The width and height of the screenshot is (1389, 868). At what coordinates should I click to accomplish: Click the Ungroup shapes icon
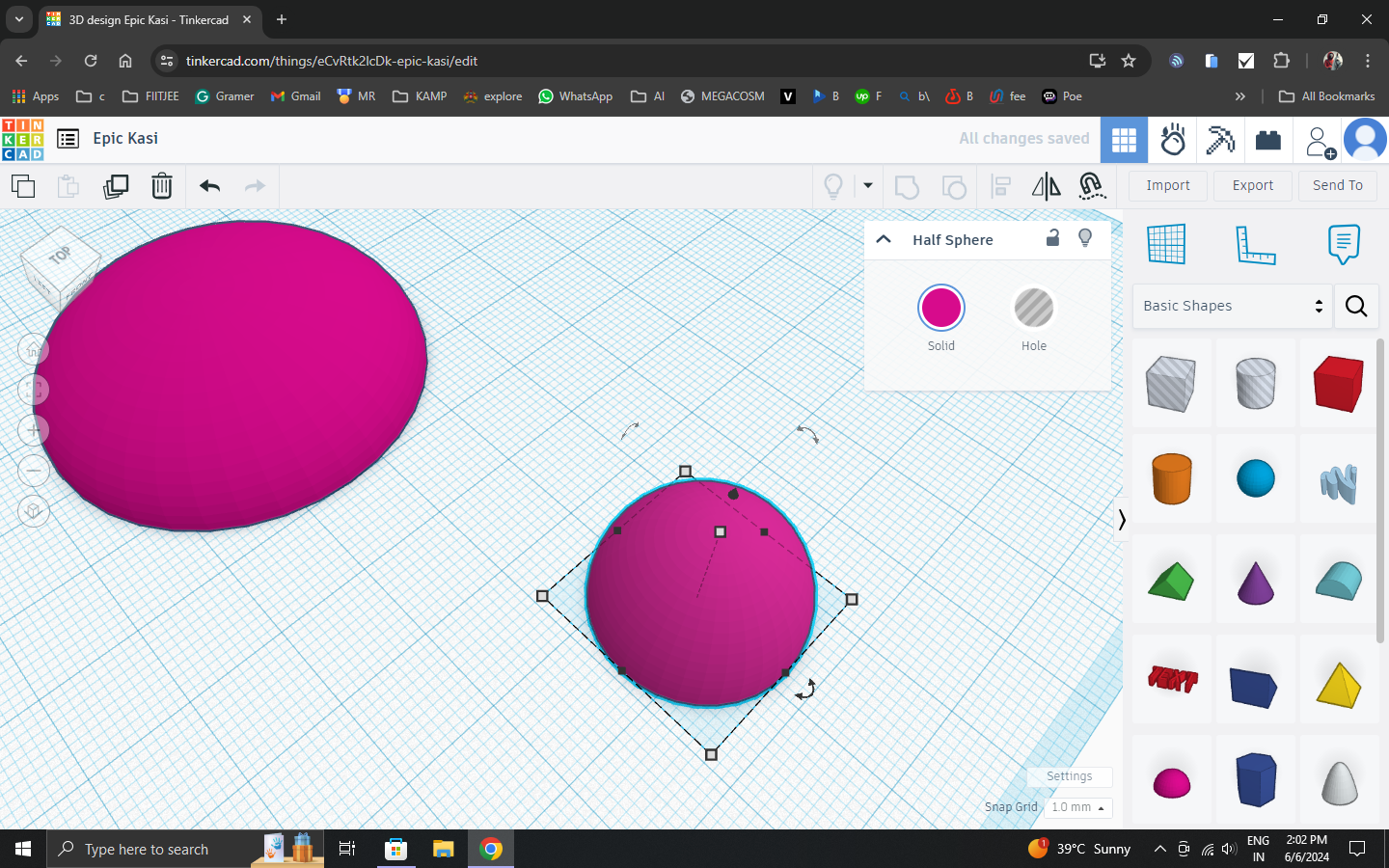[x=954, y=187]
